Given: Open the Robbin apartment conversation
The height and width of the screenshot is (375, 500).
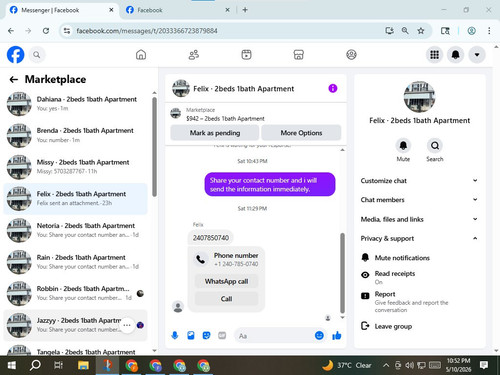Looking at the screenshot, I should [75, 293].
